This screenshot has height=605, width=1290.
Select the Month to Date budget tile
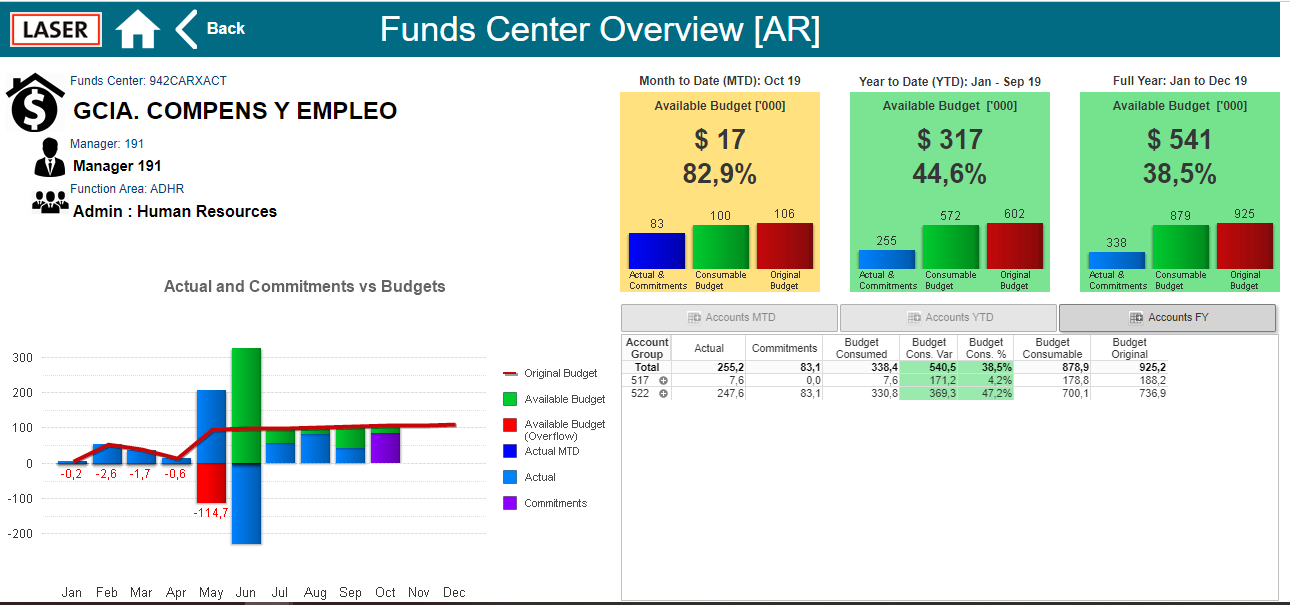[720, 192]
